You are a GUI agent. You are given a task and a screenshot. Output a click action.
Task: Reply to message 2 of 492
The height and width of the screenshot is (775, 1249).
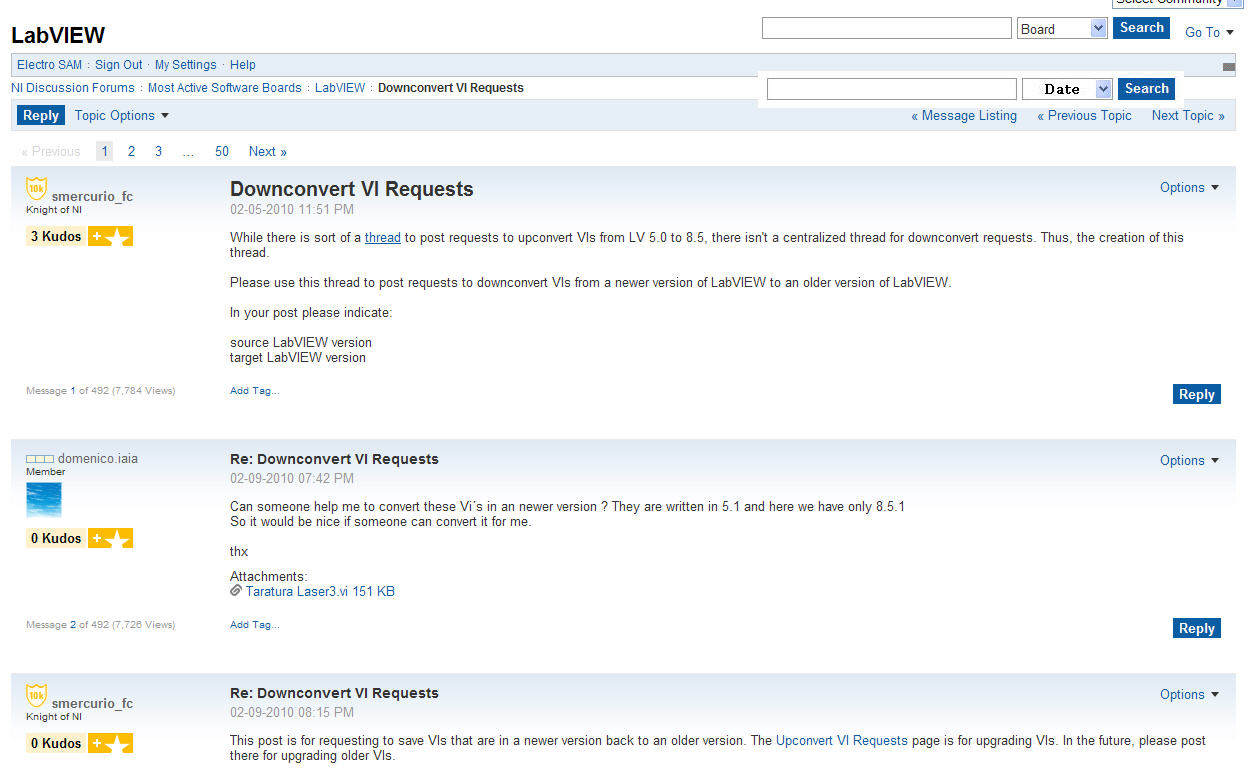pyautogui.click(x=1197, y=628)
